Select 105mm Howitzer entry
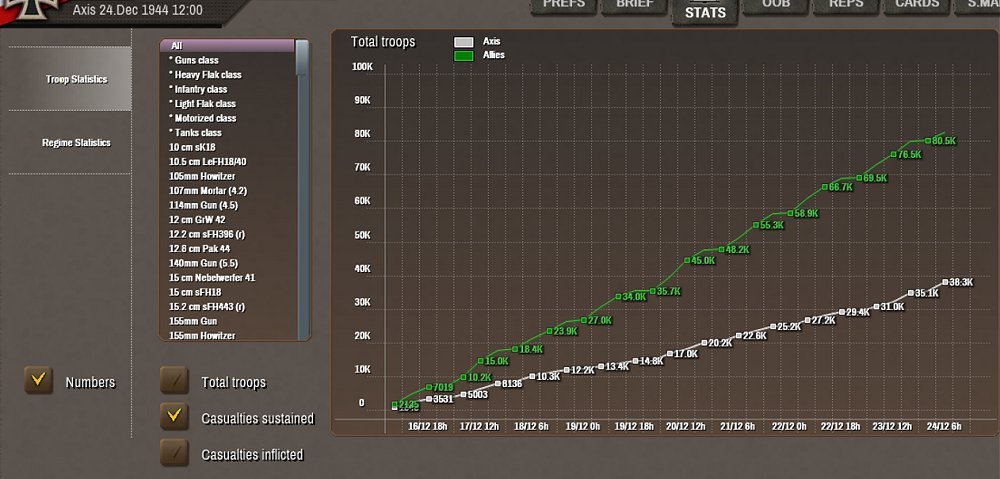This screenshot has height=479, width=1000. 227,176
